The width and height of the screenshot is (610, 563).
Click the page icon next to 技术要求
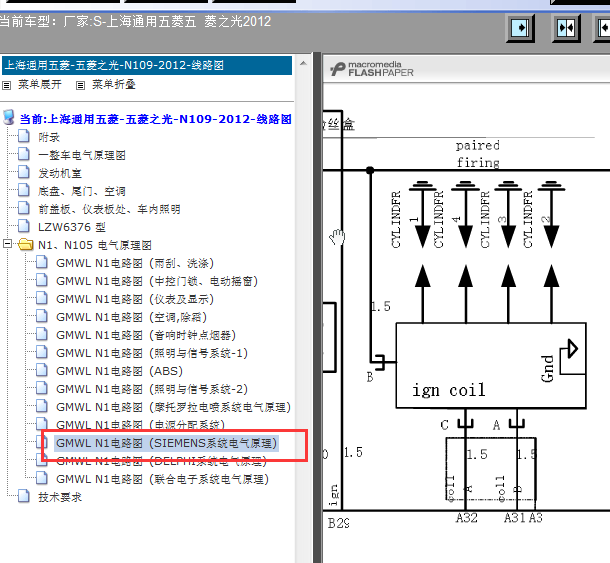24,496
